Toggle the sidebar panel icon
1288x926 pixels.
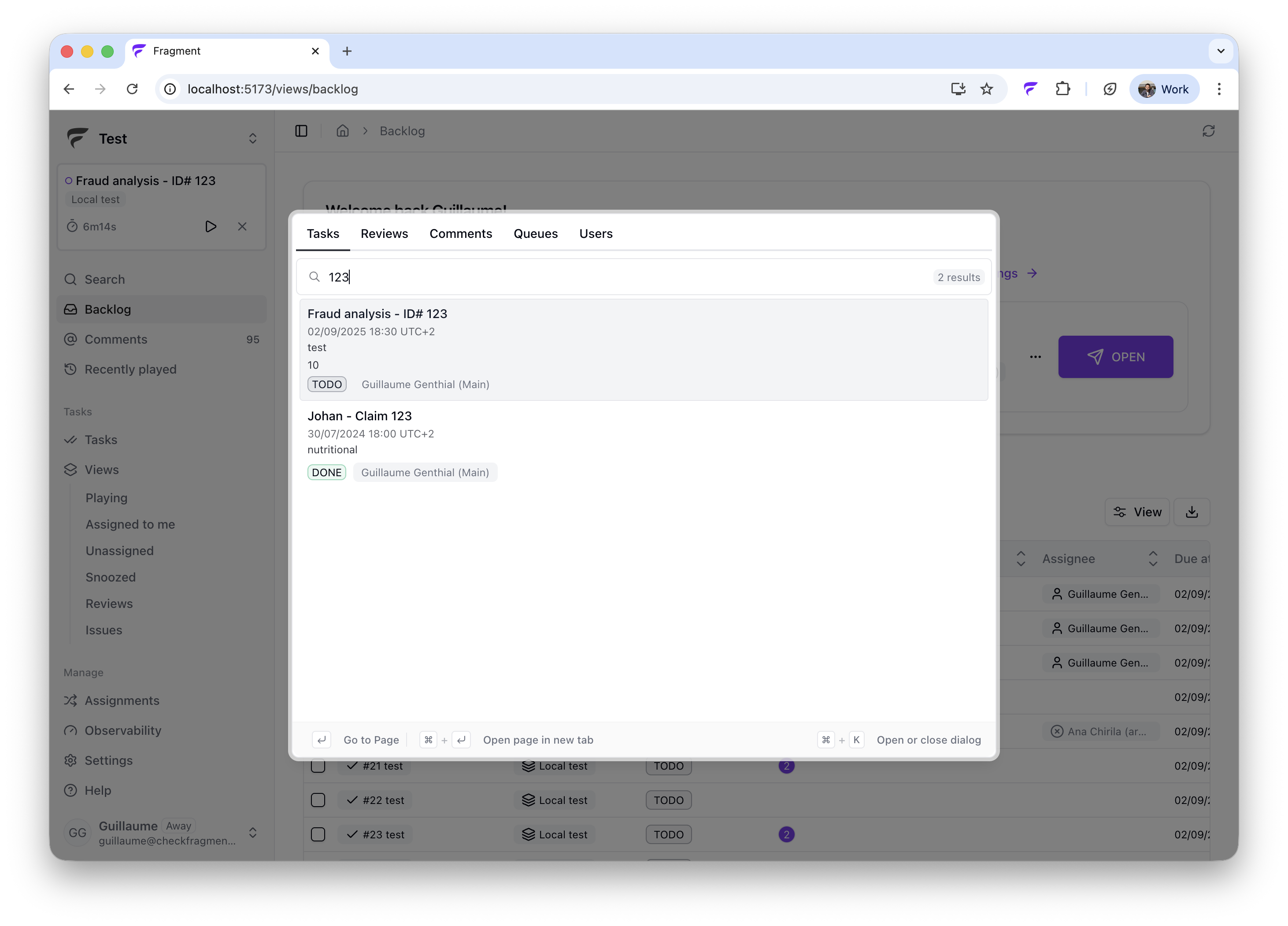point(302,131)
